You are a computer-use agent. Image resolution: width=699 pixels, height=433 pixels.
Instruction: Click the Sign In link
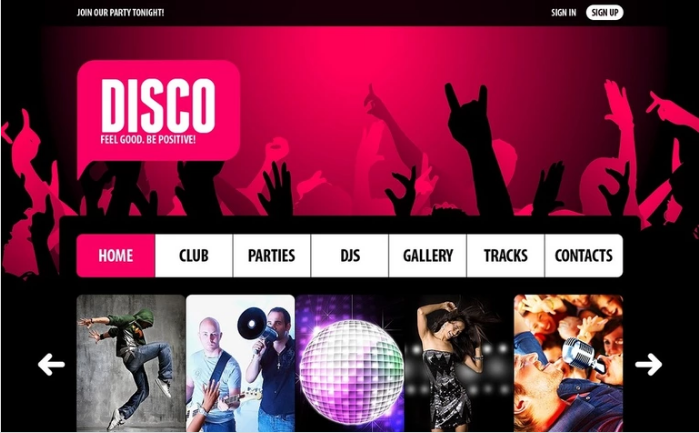coord(563,12)
